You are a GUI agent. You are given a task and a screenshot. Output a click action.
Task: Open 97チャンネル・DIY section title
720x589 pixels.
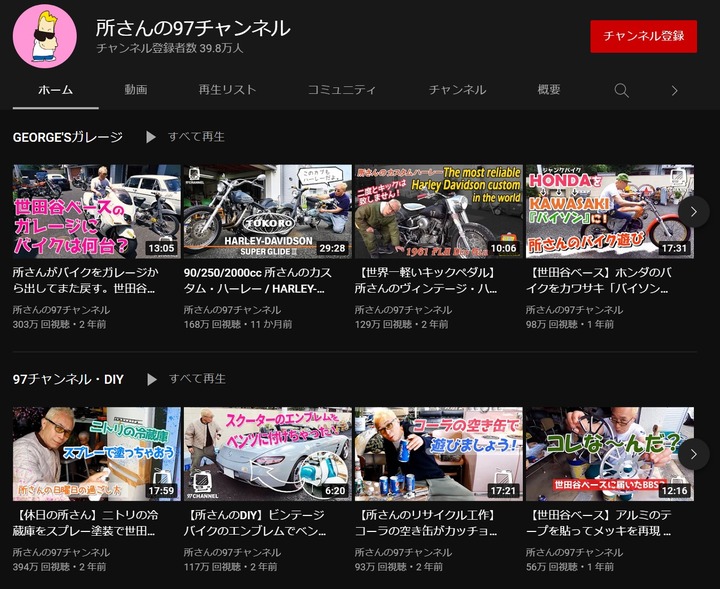[68, 379]
